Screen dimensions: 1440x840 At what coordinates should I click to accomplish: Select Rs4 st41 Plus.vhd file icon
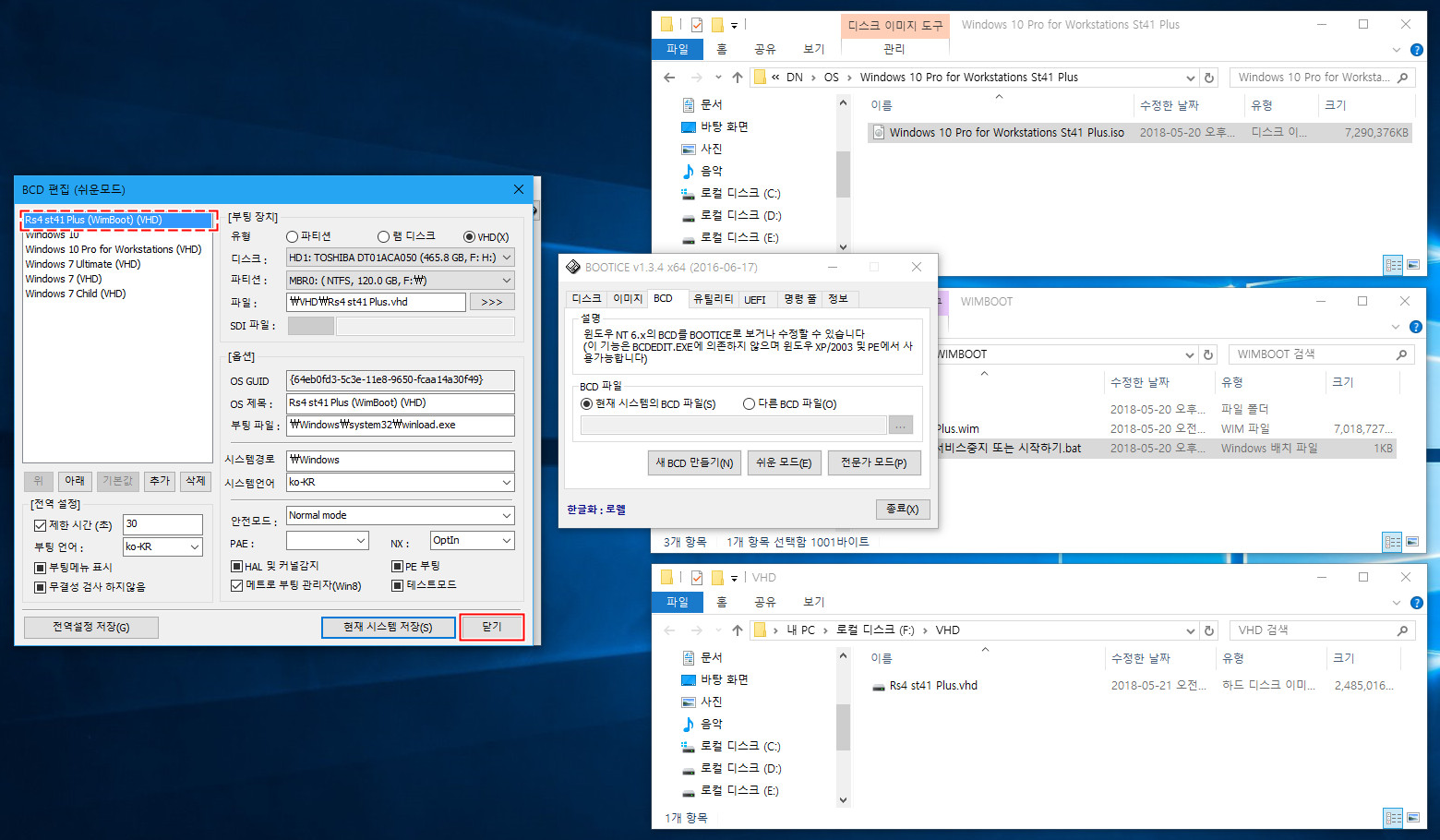point(879,686)
